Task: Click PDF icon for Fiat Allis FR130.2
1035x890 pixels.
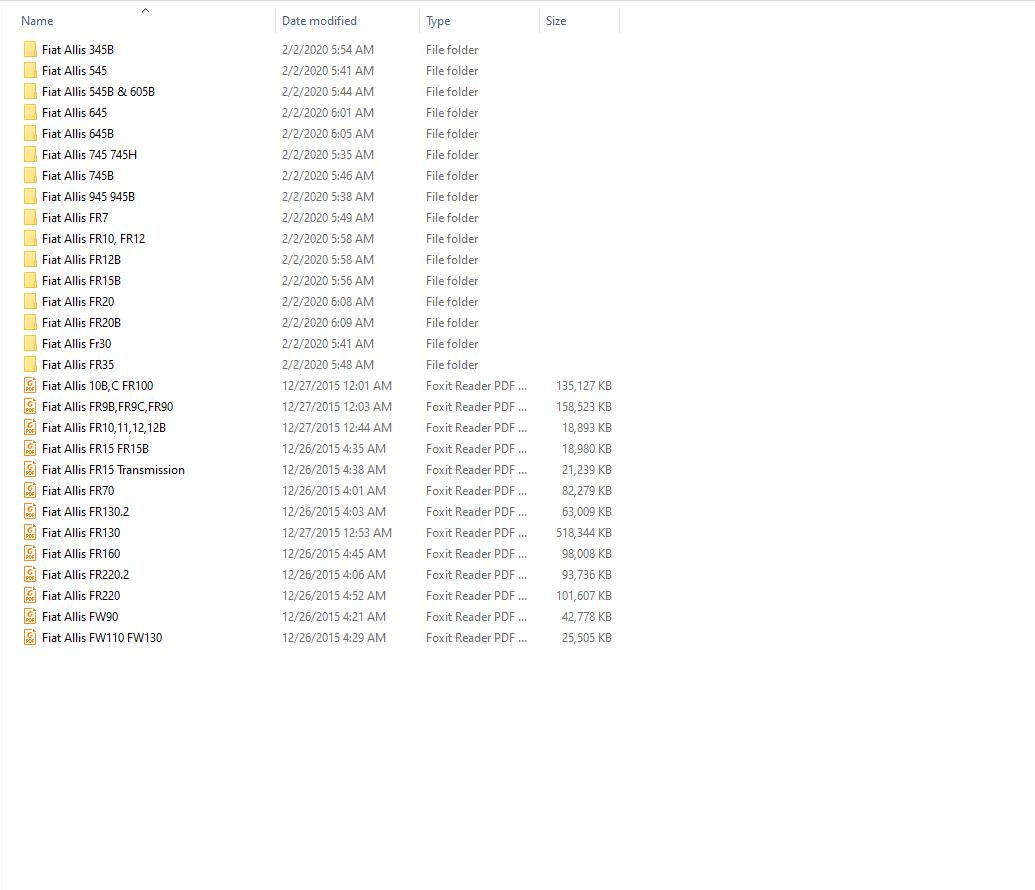Action: [30, 512]
